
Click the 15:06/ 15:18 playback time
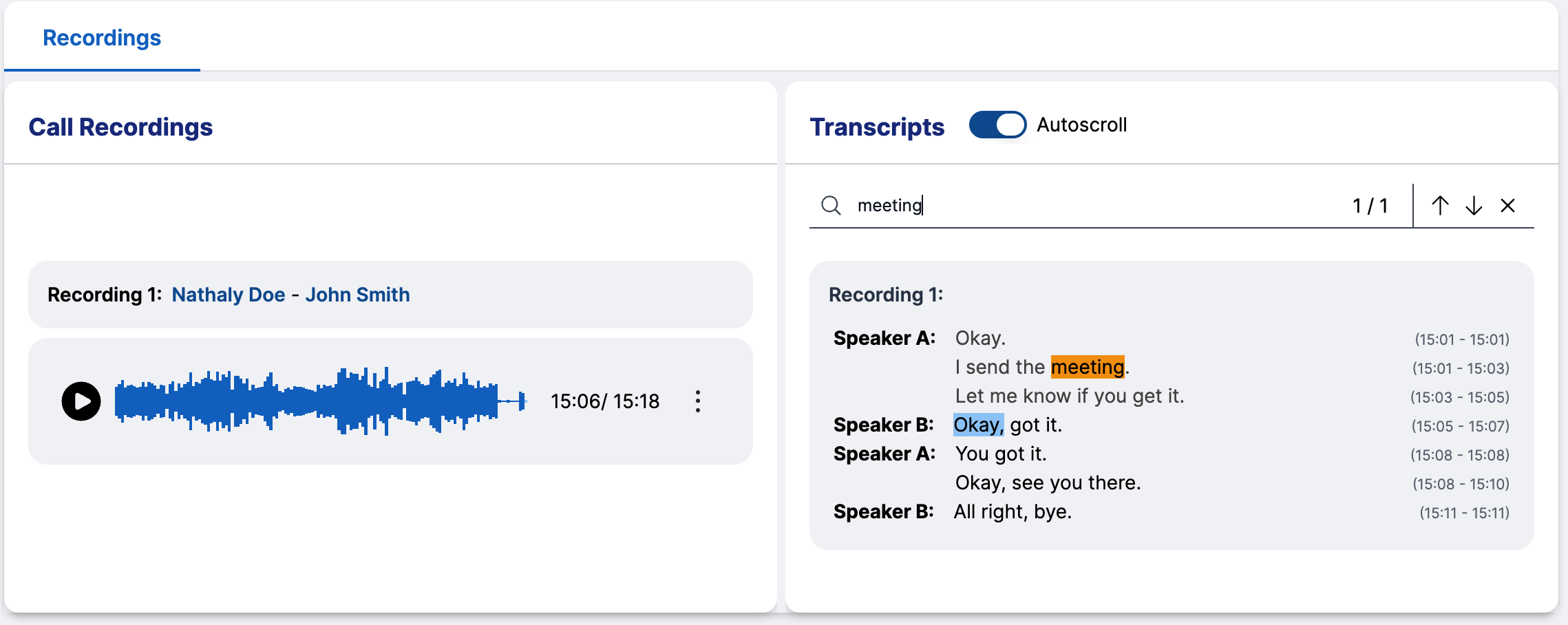click(x=605, y=401)
